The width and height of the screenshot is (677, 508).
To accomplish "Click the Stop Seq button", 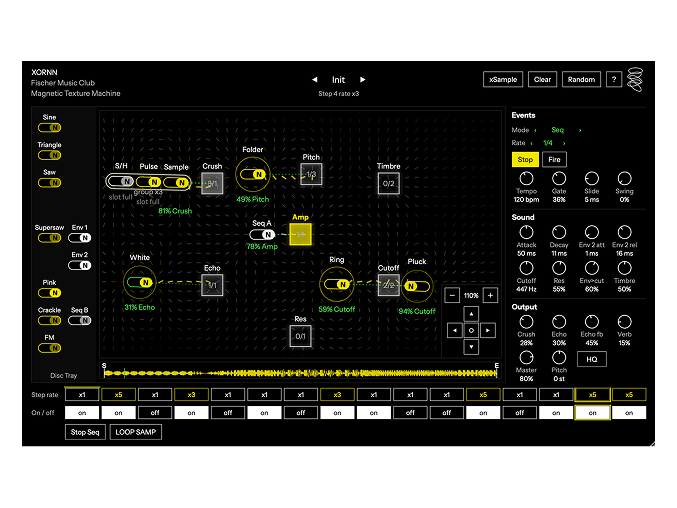I will [x=85, y=432].
